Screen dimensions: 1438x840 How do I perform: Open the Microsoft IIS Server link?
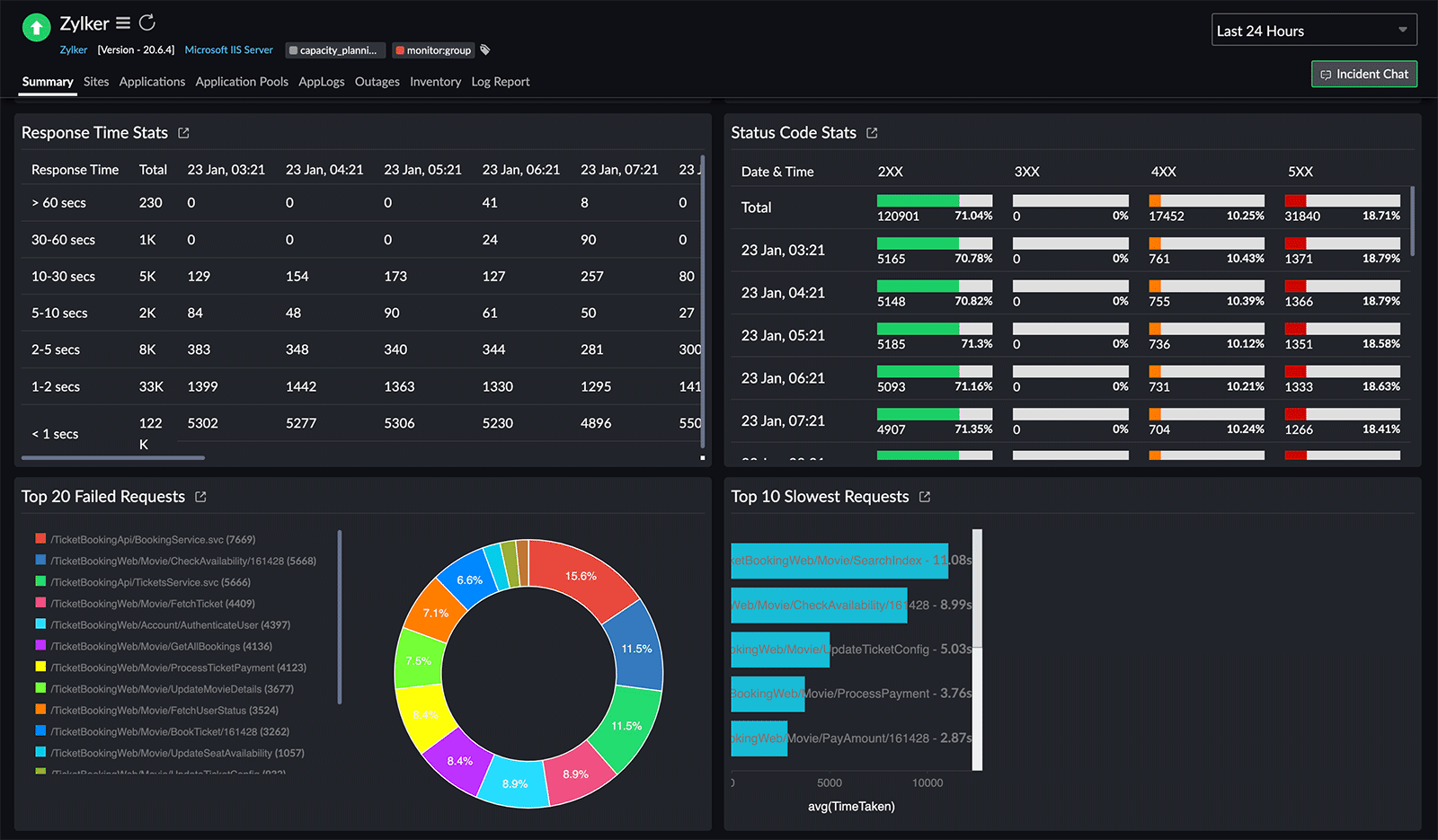point(228,50)
